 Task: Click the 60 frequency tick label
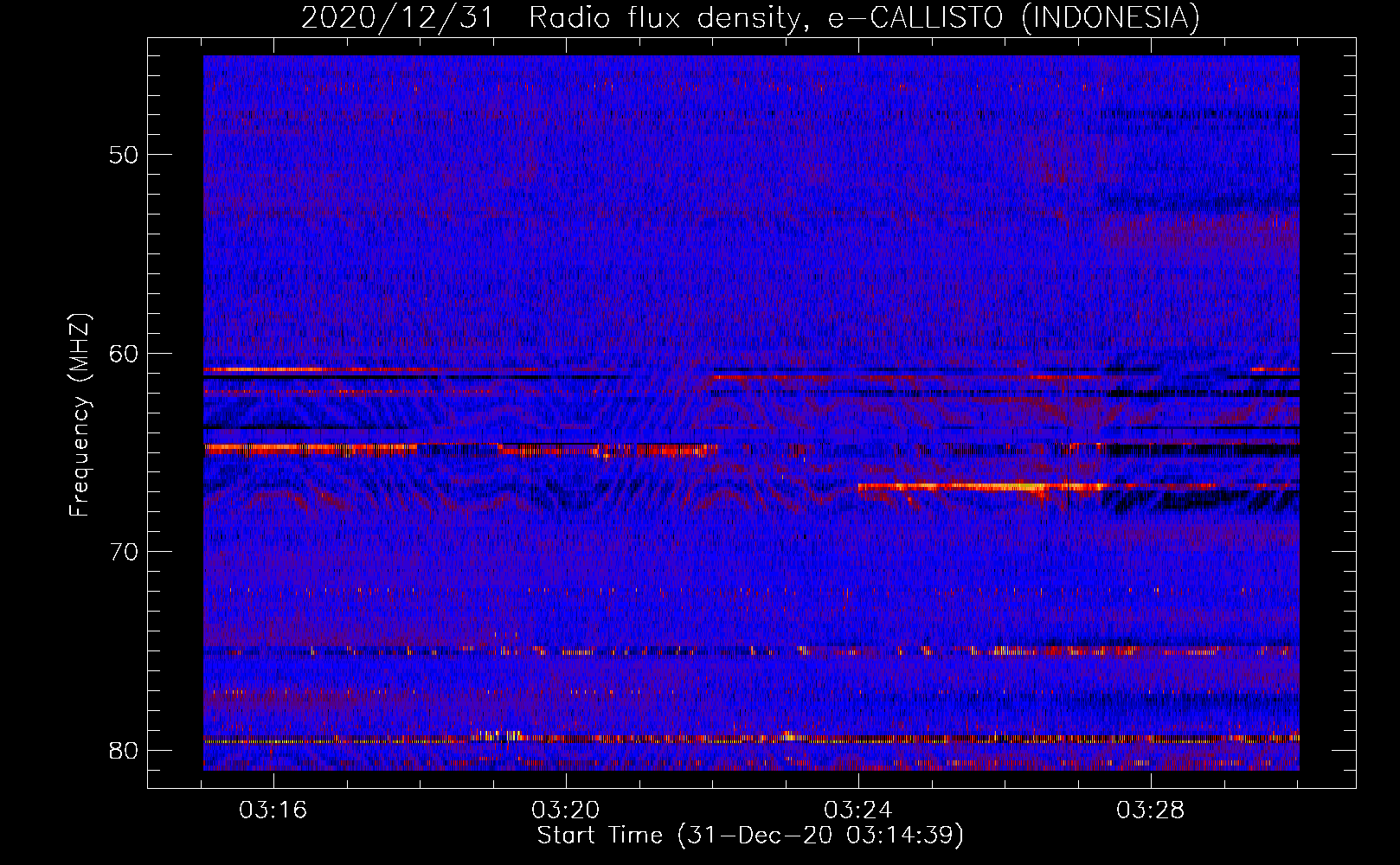[x=124, y=353]
